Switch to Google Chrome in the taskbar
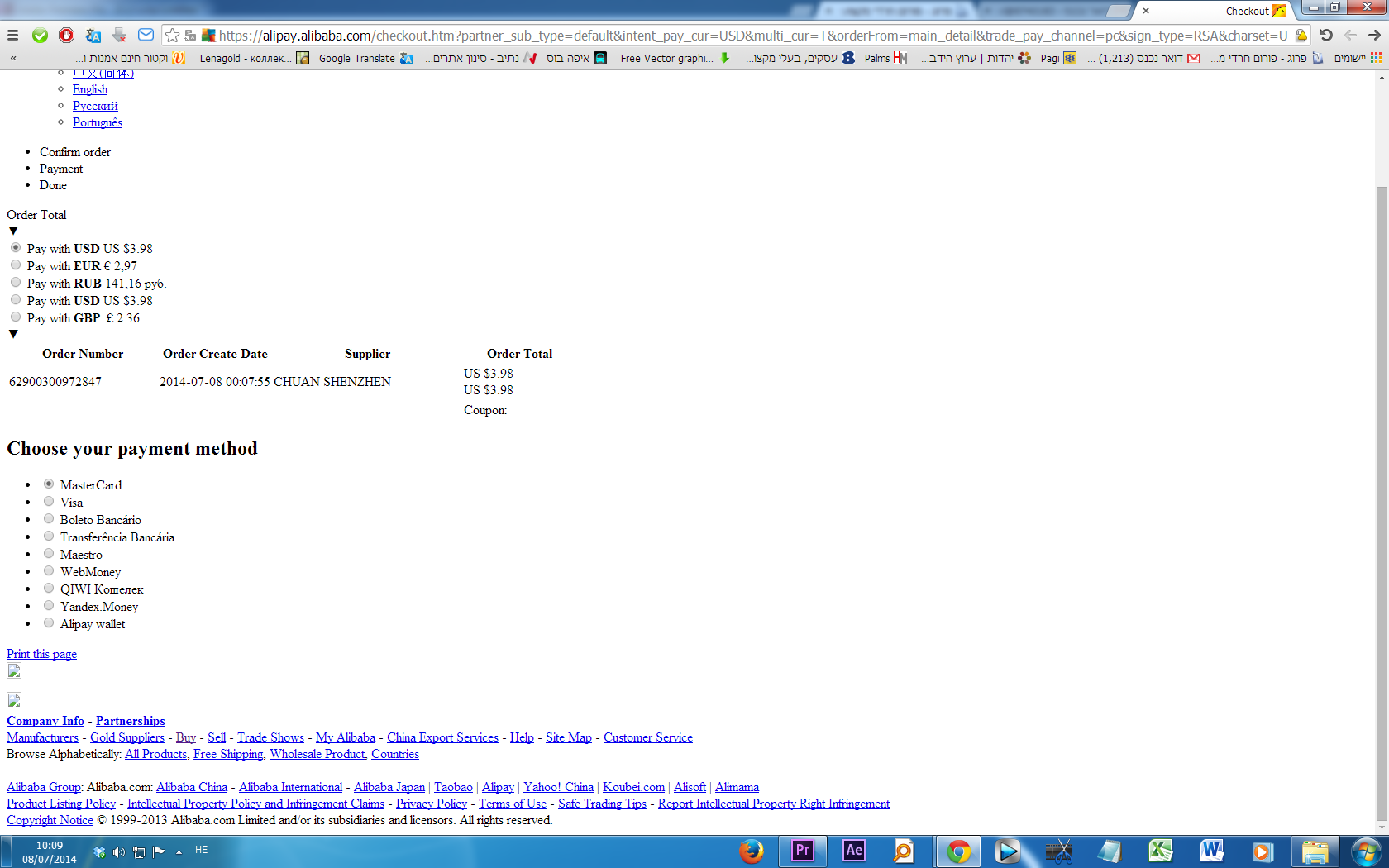1389x868 pixels. (x=959, y=851)
